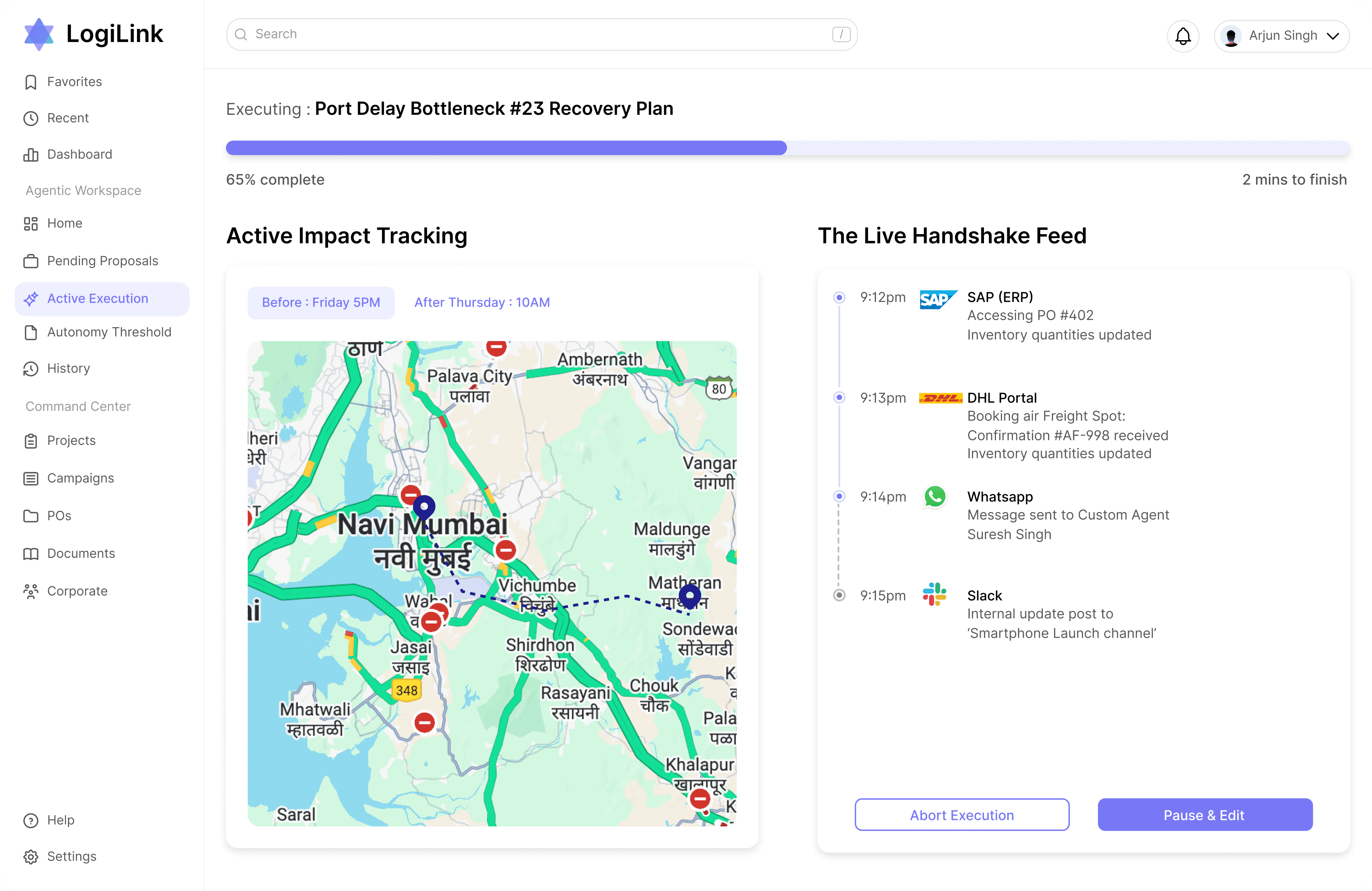1372x891 pixels.
Task: Go to Autonomy Threshold page
Action: [x=109, y=332]
